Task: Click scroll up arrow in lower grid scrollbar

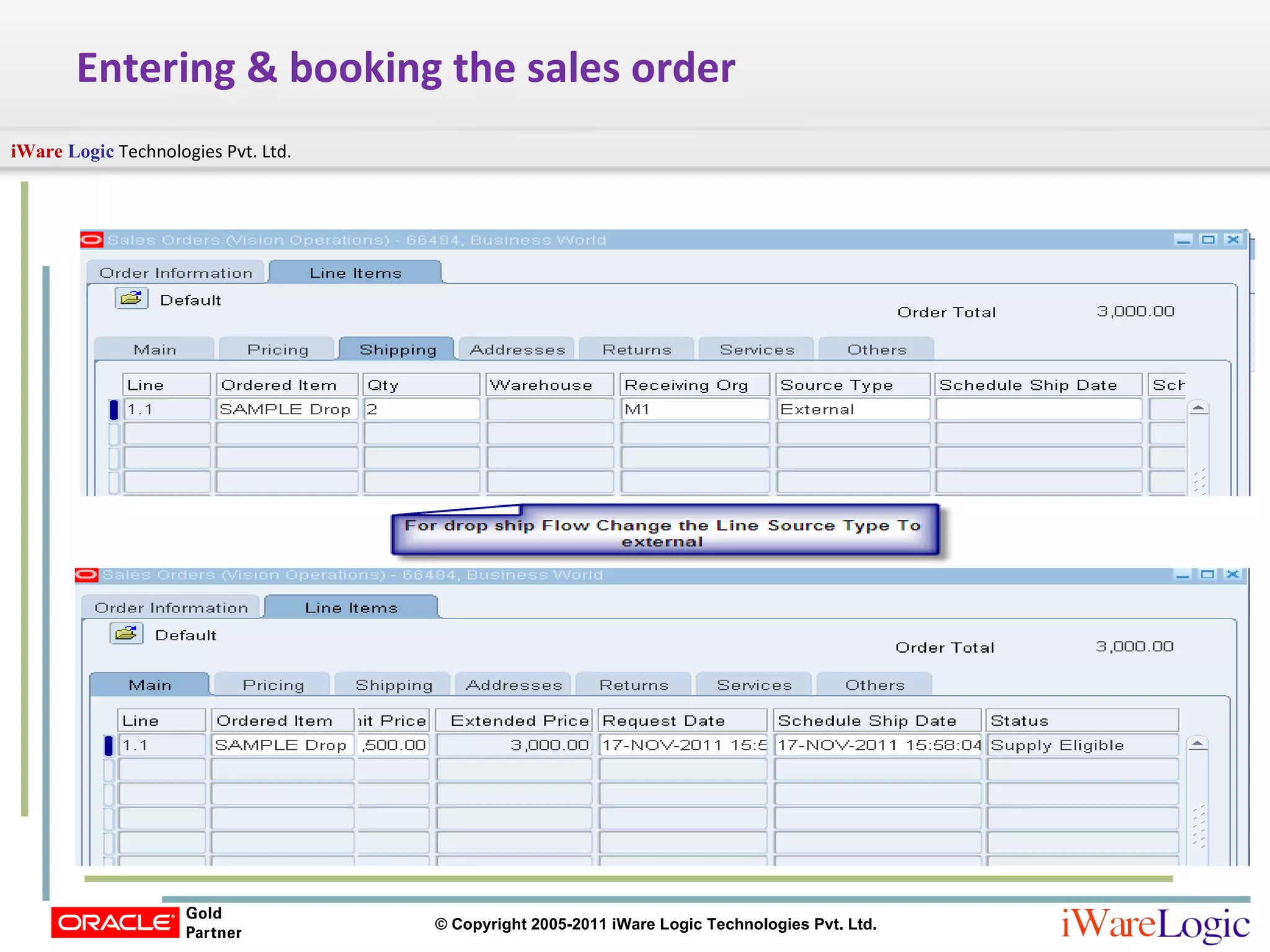Action: click(1197, 743)
